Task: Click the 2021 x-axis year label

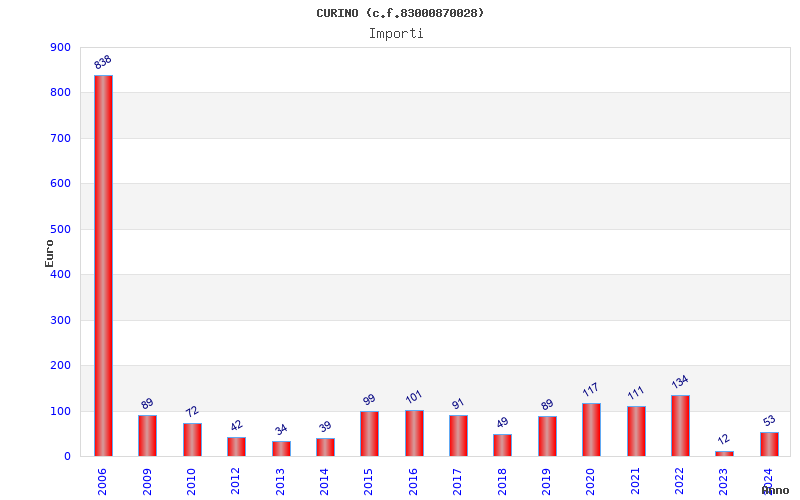Action: click(635, 482)
